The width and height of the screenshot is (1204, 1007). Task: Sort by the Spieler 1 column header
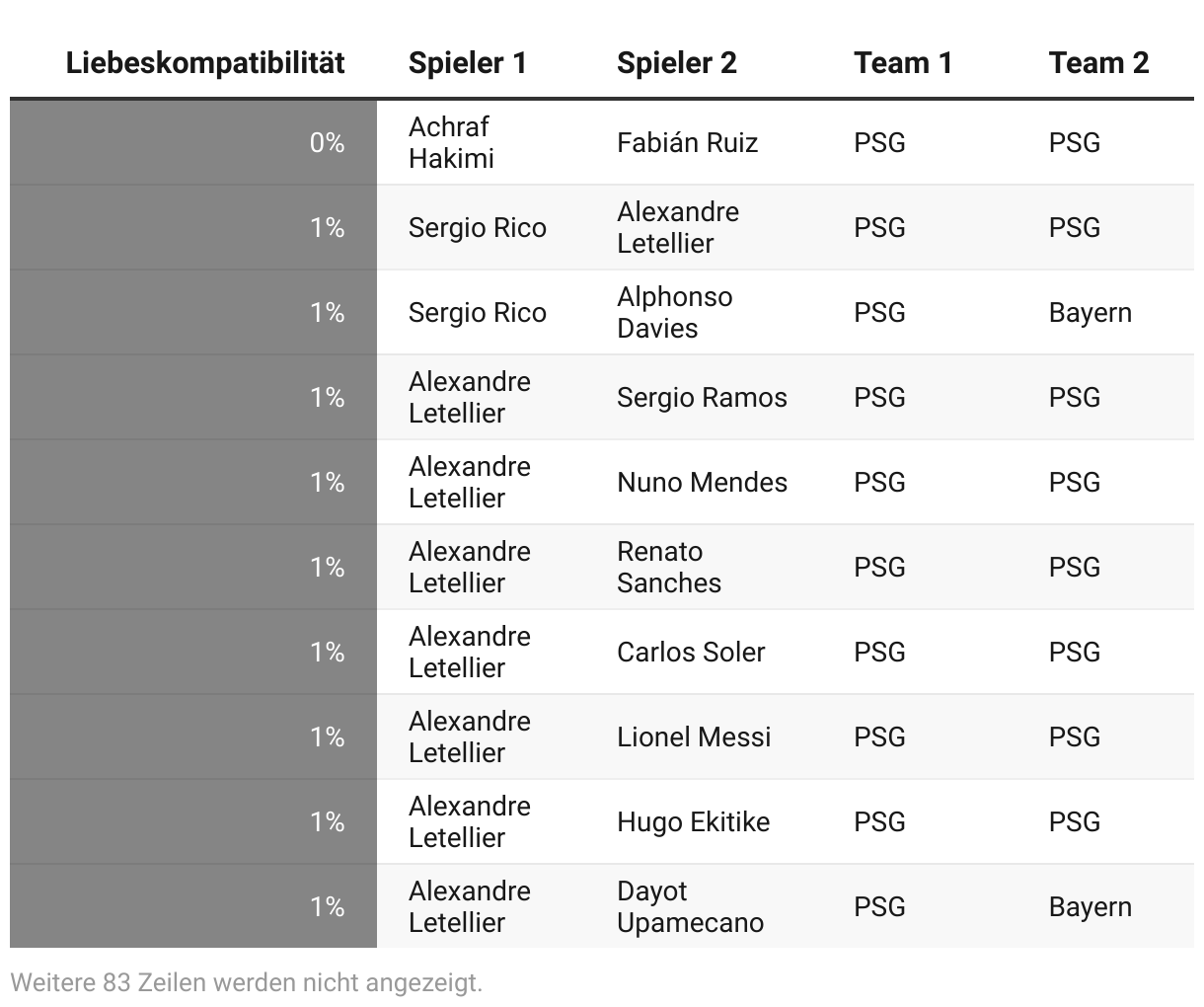tap(468, 63)
